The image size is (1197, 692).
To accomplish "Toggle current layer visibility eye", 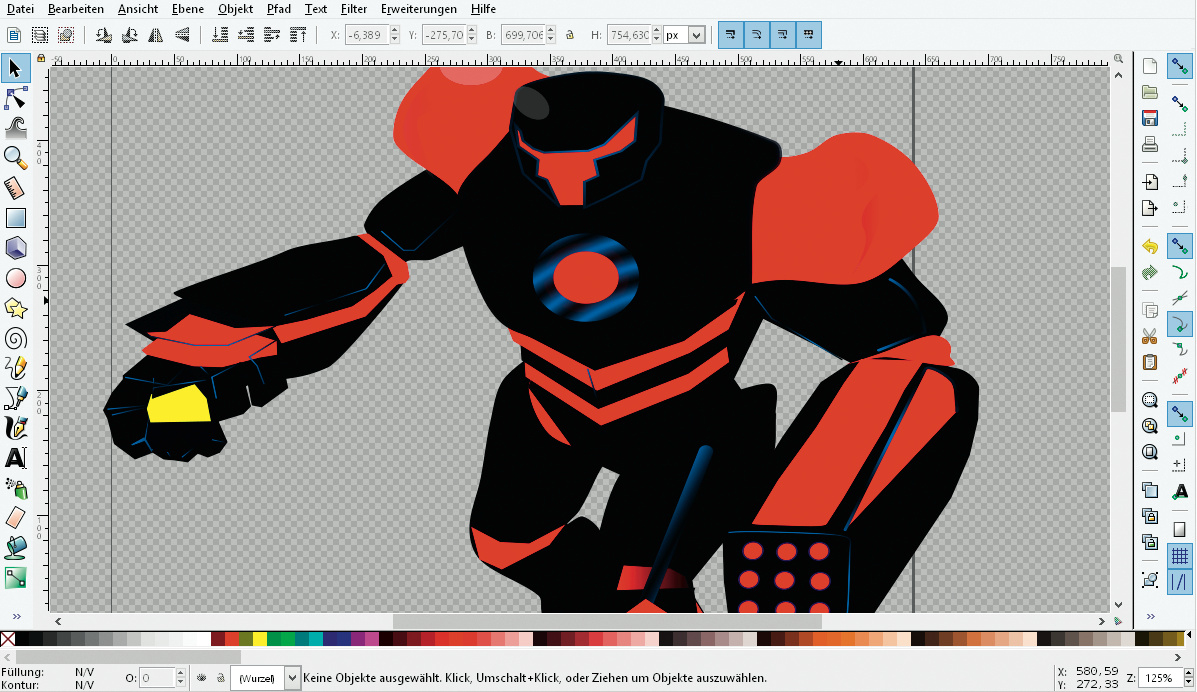I will (201, 678).
